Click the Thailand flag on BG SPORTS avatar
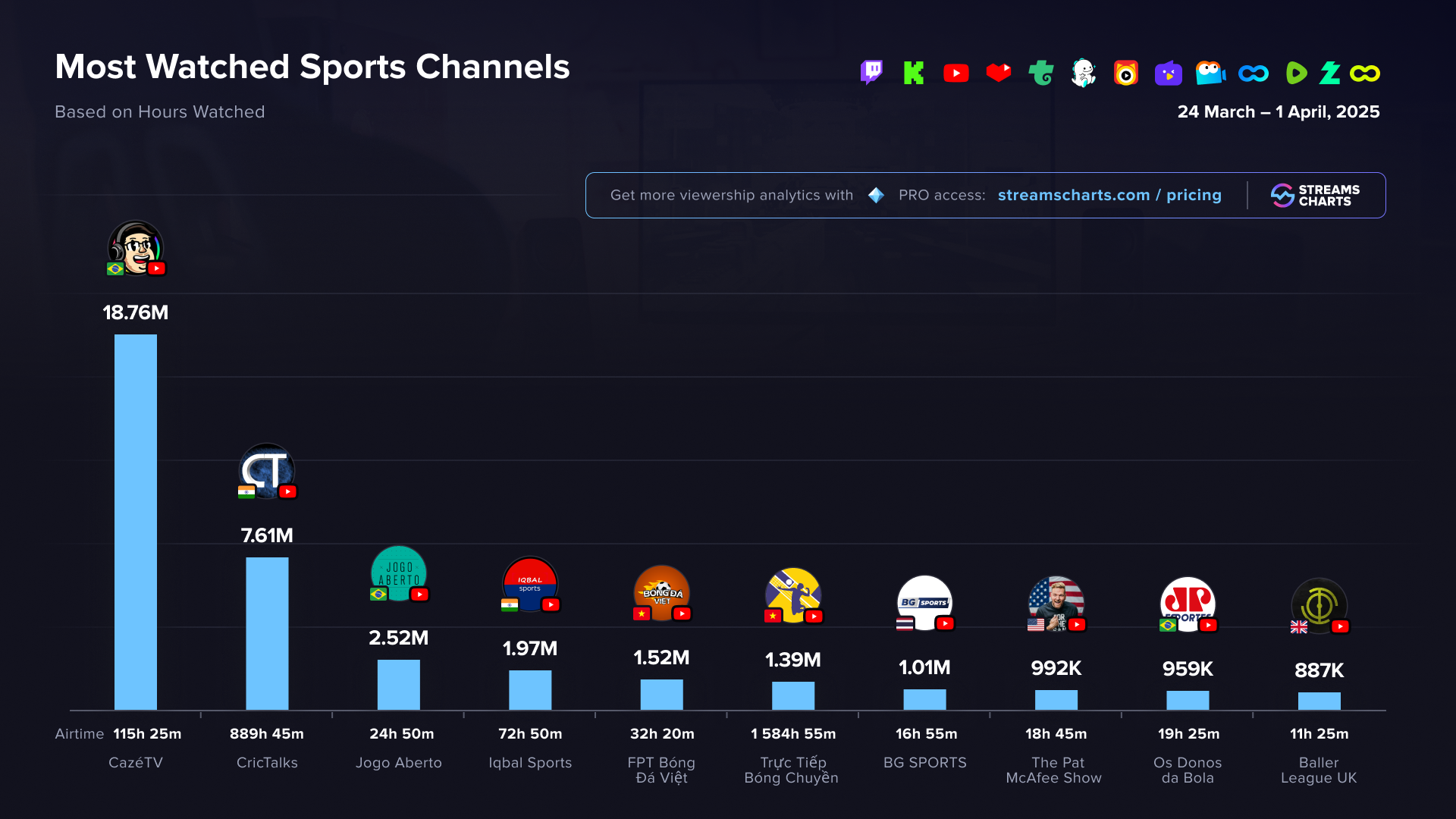The image size is (1456, 819). click(x=905, y=623)
